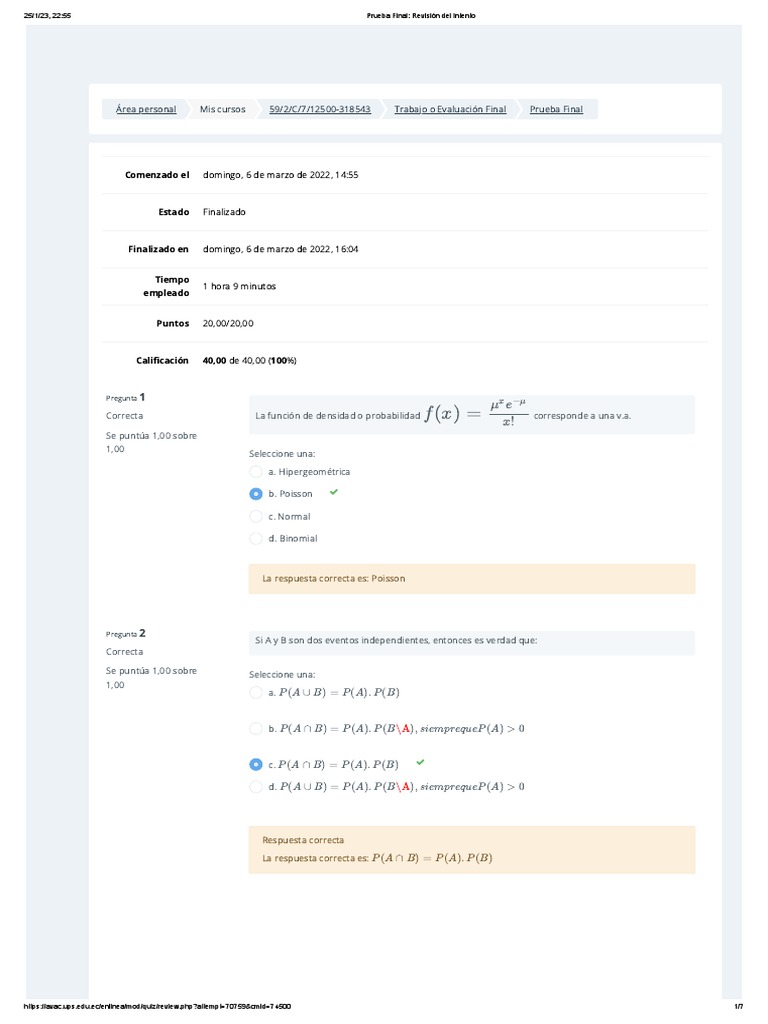The height and width of the screenshot is (1024, 768).
Task: Click green checkmark beside P(A∩B)=P(A).P(B) option c
Action: point(420,763)
